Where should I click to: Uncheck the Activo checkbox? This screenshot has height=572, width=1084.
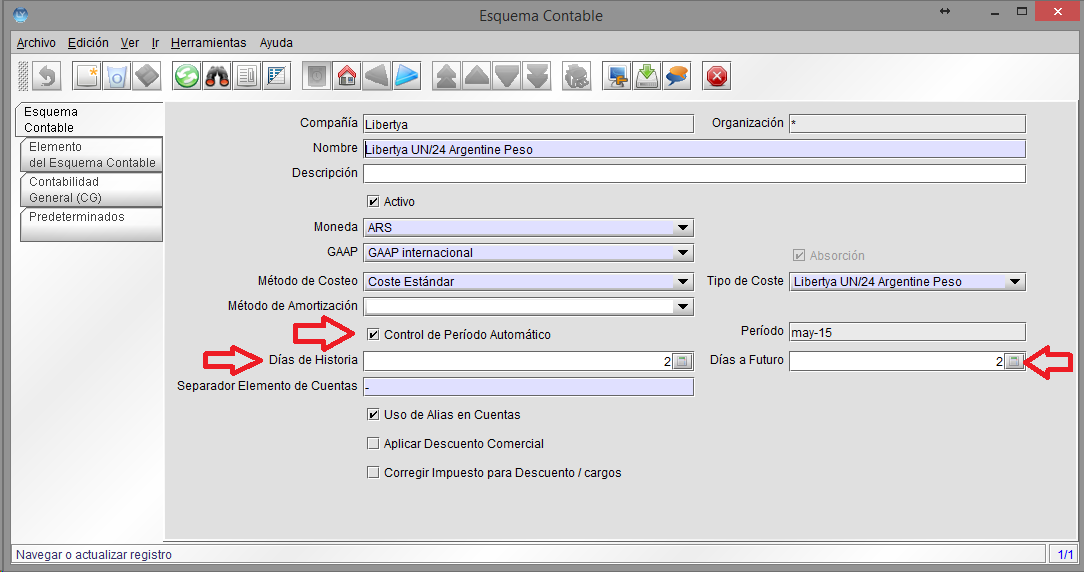pos(374,201)
